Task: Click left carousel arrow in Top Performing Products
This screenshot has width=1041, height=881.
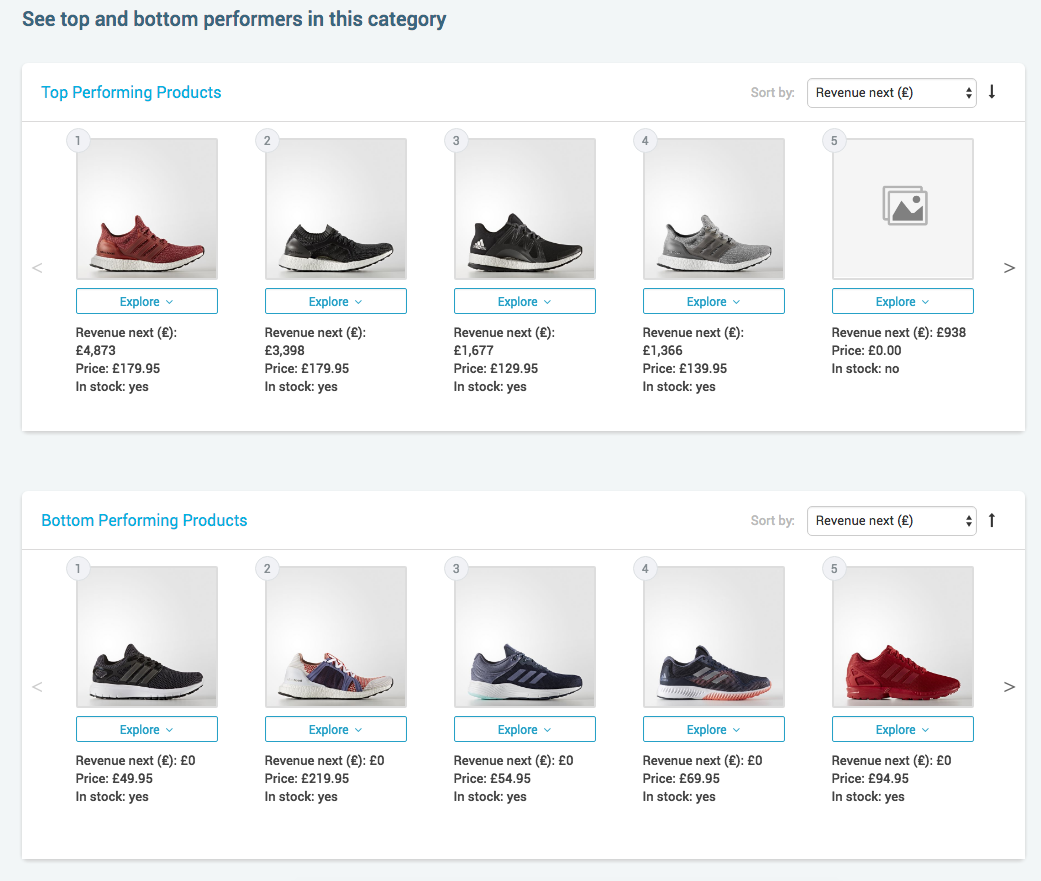Action: click(x=37, y=268)
